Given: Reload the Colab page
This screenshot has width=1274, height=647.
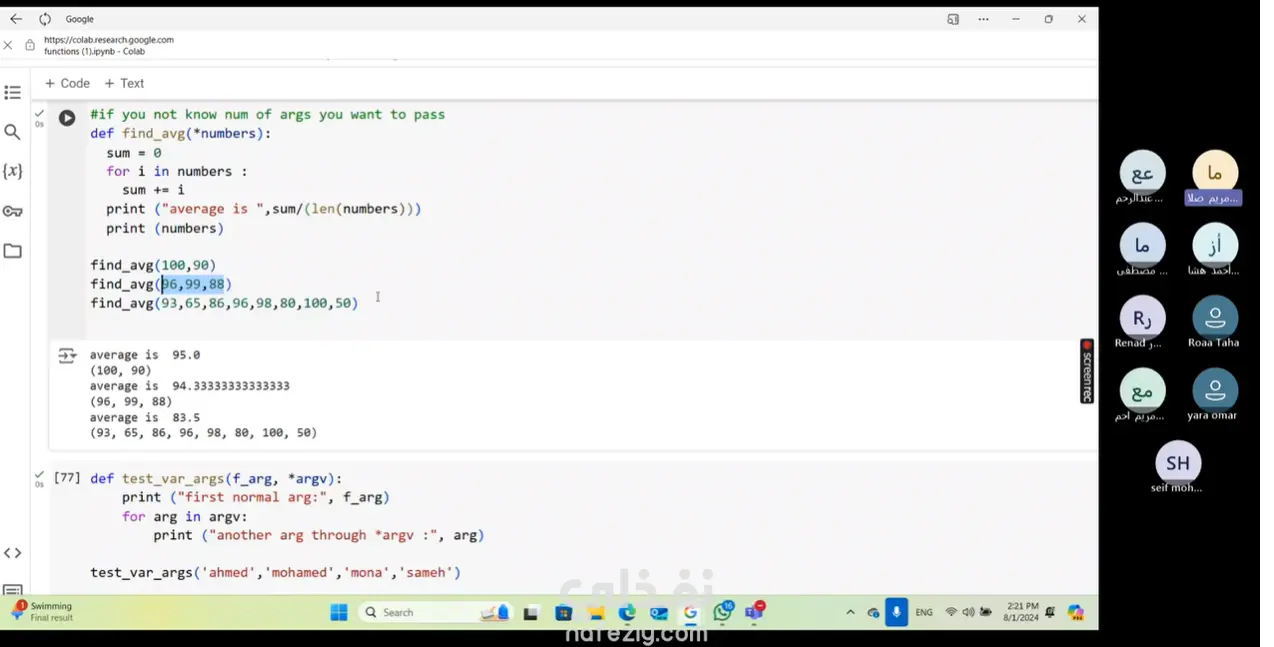Looking at the screenshot, I should 45,19.
